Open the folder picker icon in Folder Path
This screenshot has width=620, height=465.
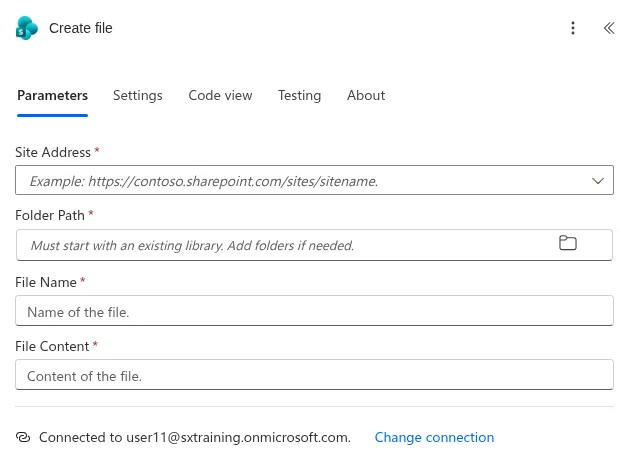click(567, 243)
